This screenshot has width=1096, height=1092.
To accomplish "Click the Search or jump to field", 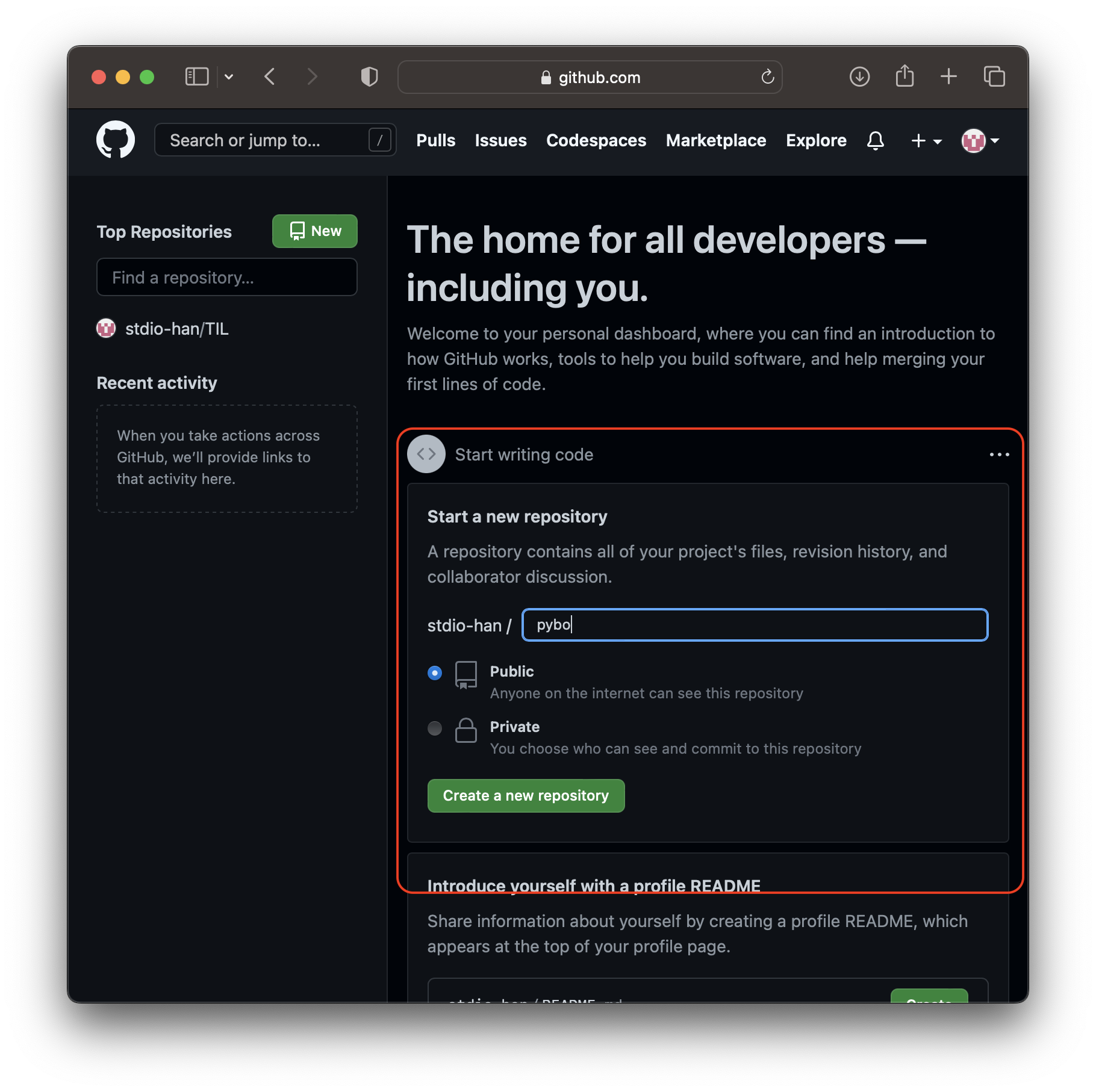I will pos(275,140).
